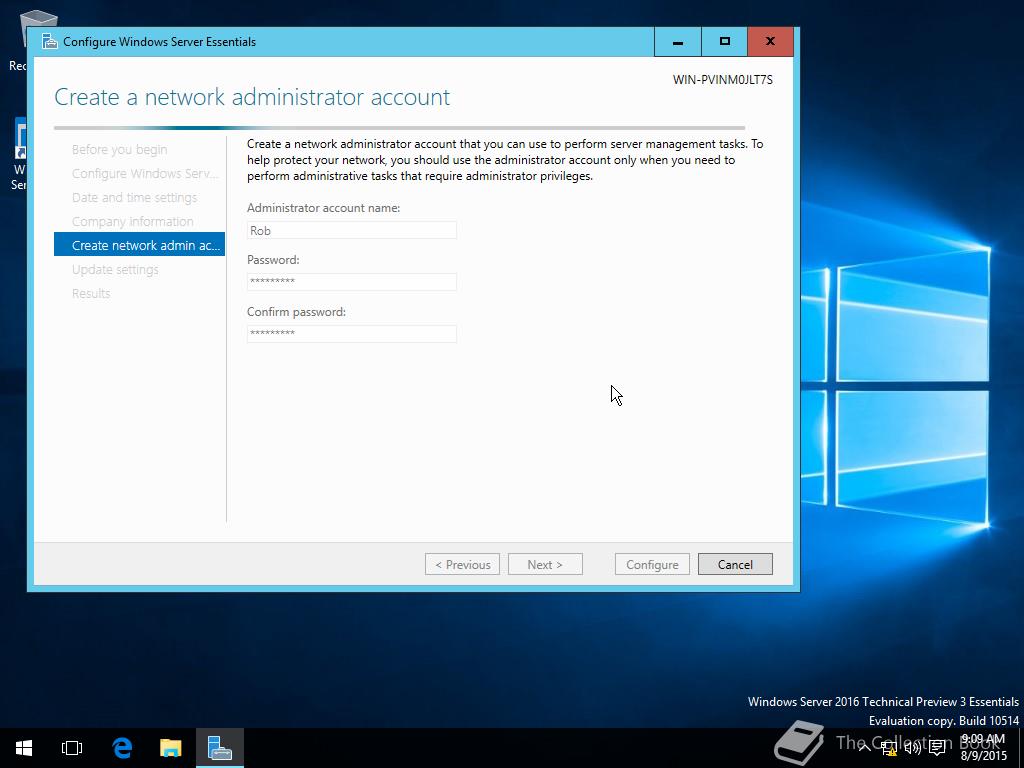The image size is (1024, 768).
Task: Click the Configure button
Action: [652, 564]
